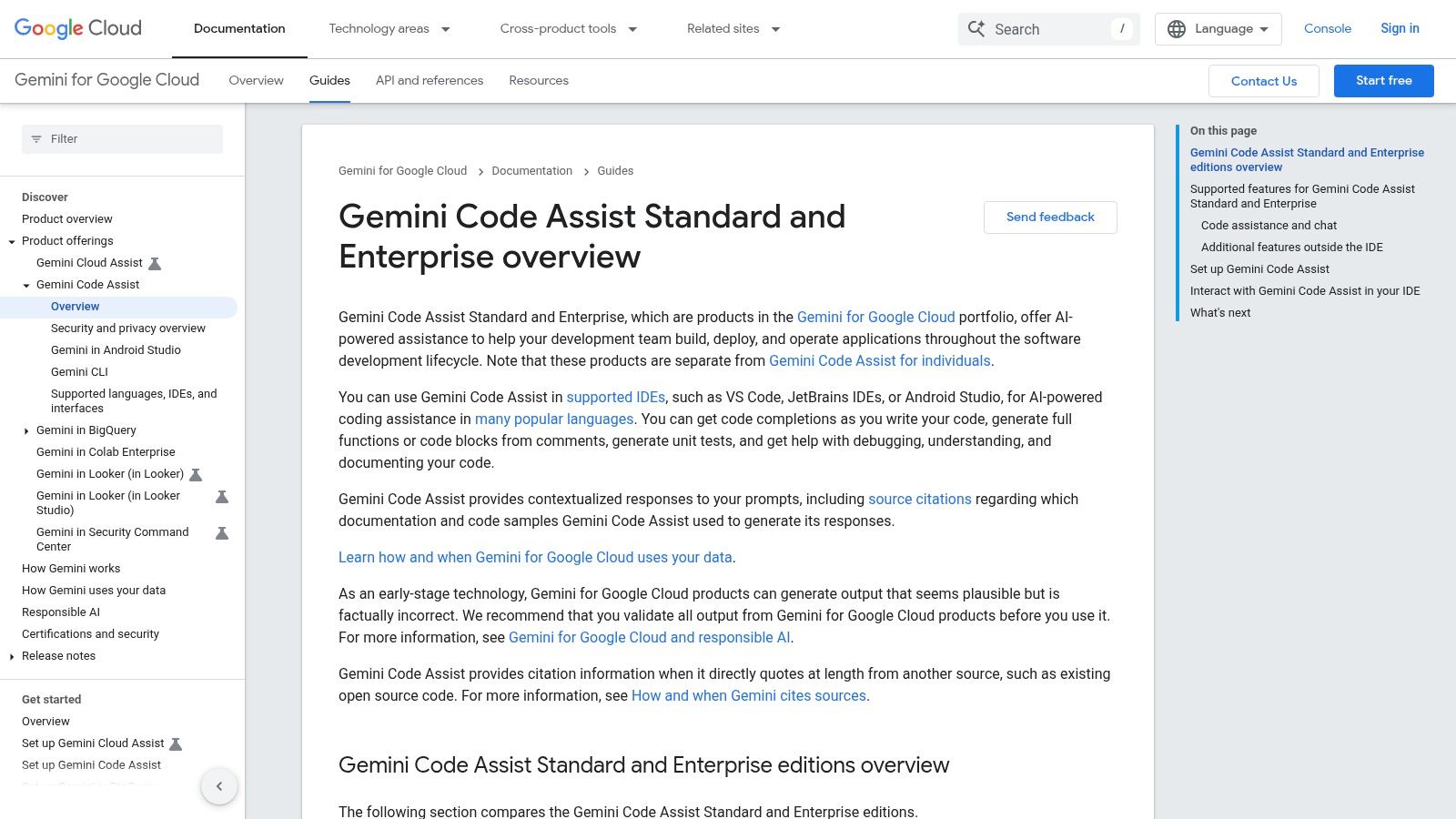The image size is (1456, 819).
Task: Open the Gemini Code Assist for individuals link
Action: (880, 361)
